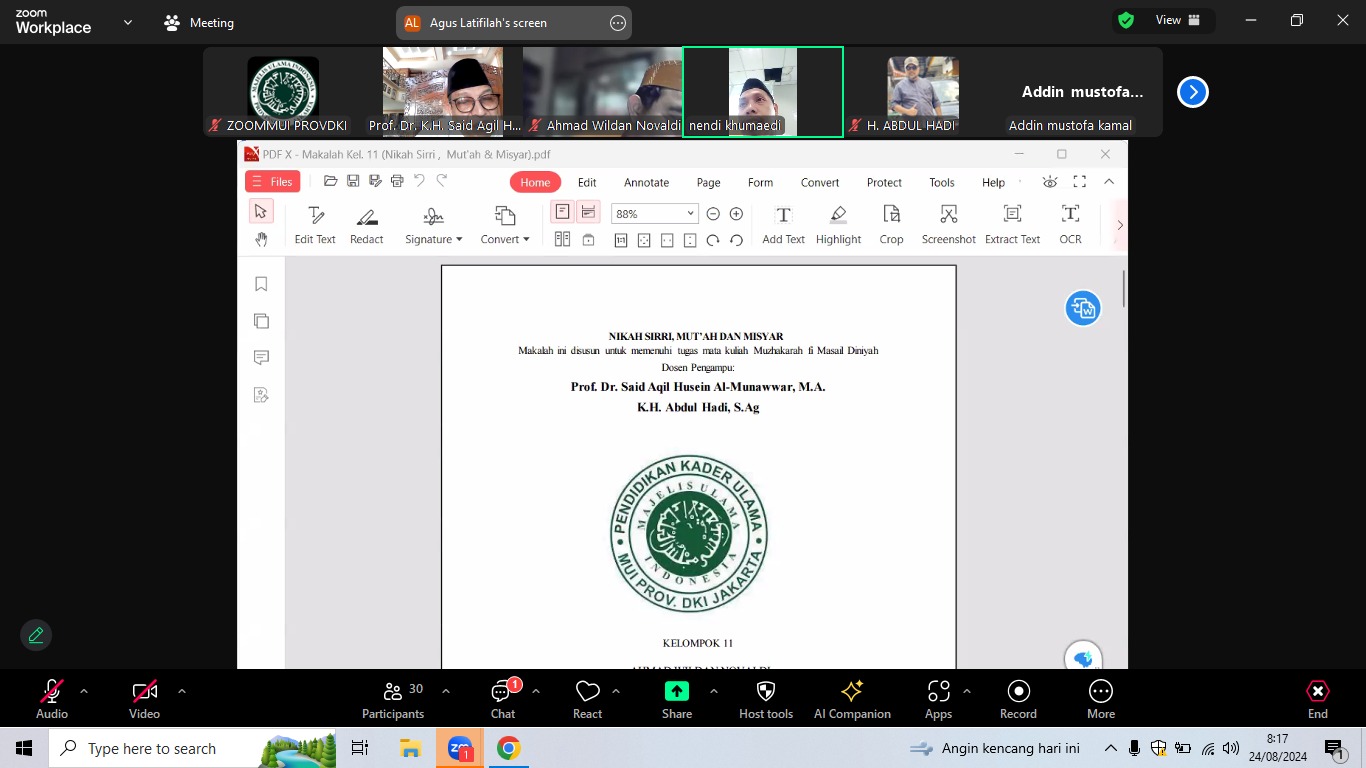Click the End meeting button
1366x768 pixels.
pos(1317,699)
